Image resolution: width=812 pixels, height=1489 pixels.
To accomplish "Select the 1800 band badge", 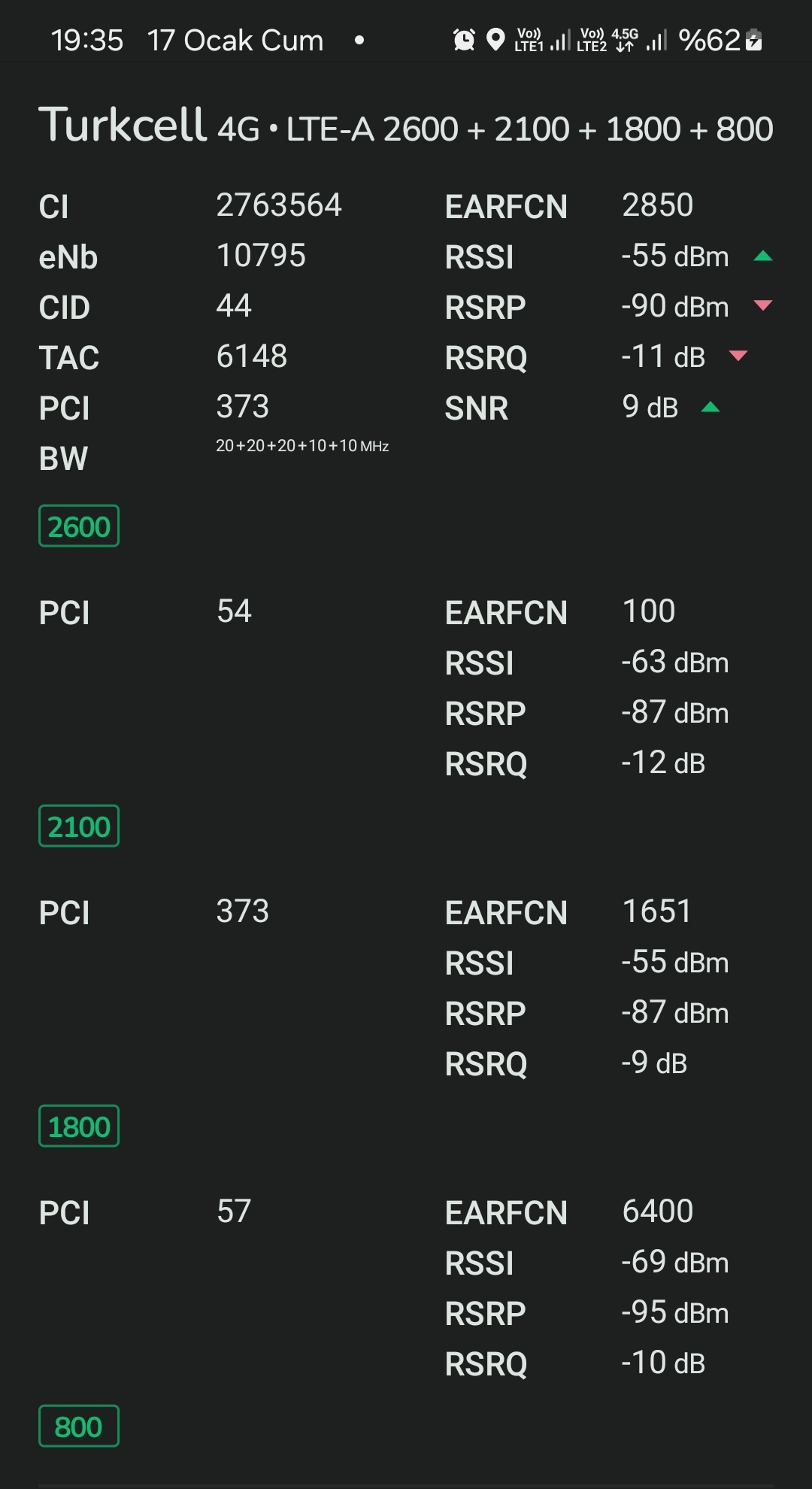I will coord(79,1127).
